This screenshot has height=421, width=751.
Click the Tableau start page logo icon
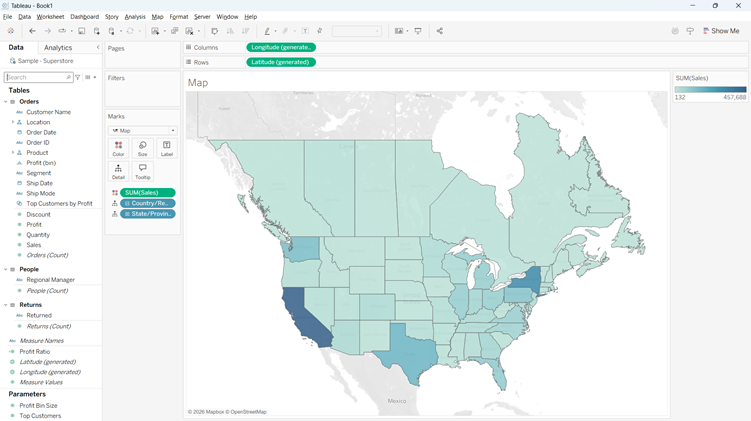pos(11,31)
